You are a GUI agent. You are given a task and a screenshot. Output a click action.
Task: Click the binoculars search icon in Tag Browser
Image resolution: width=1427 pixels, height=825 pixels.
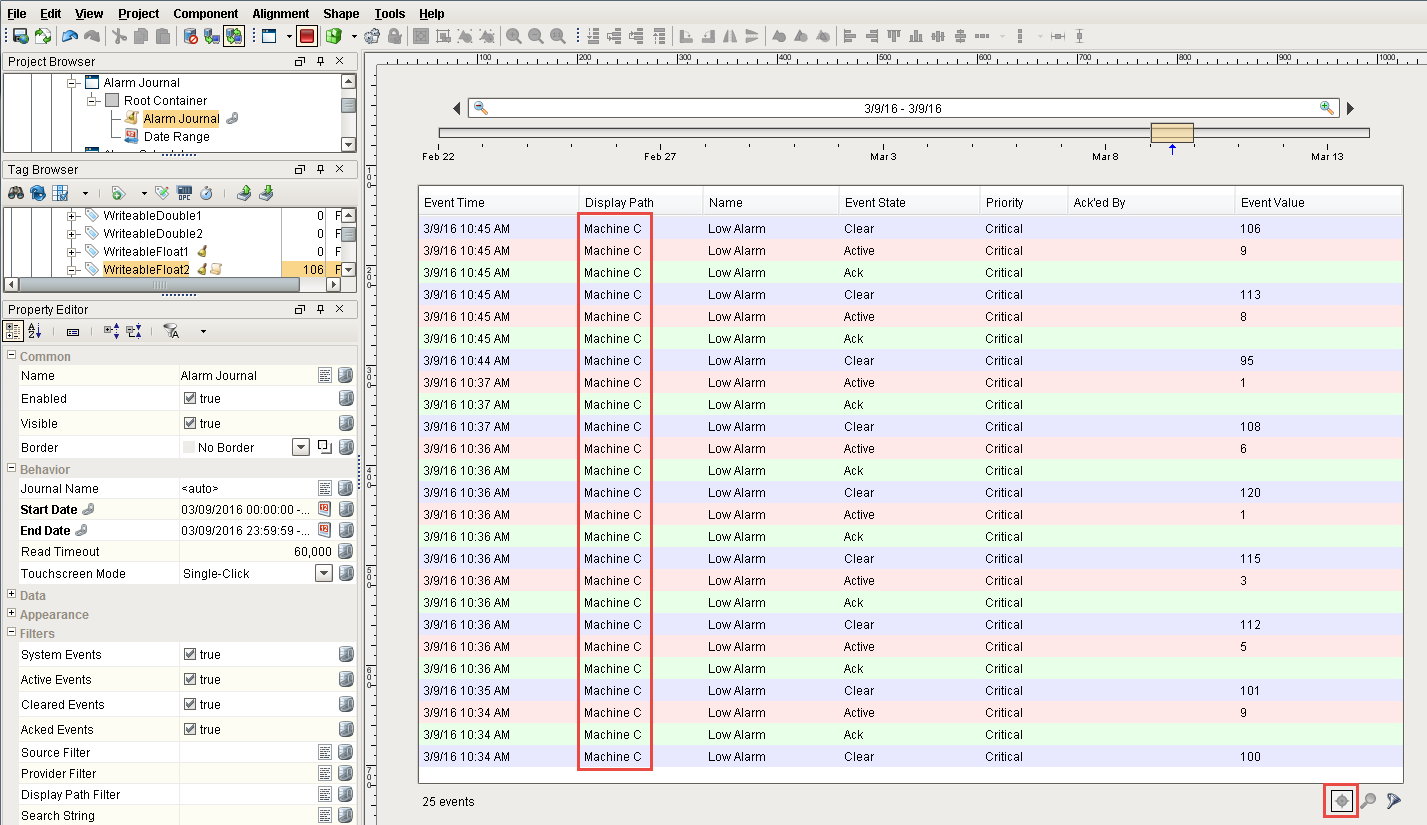tap(17, 193)
